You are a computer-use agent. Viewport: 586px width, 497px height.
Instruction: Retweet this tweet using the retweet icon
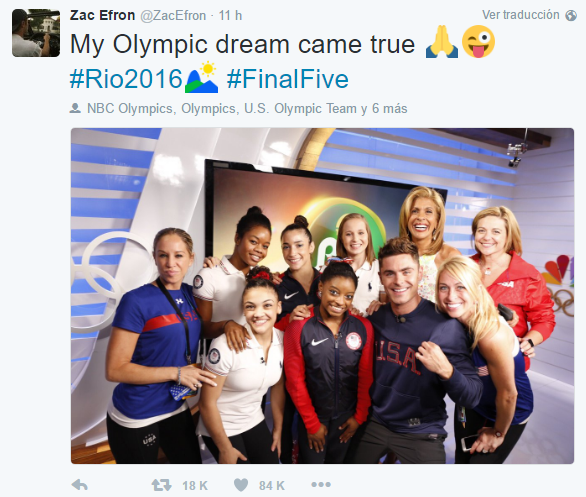click(x=161, y=485)
